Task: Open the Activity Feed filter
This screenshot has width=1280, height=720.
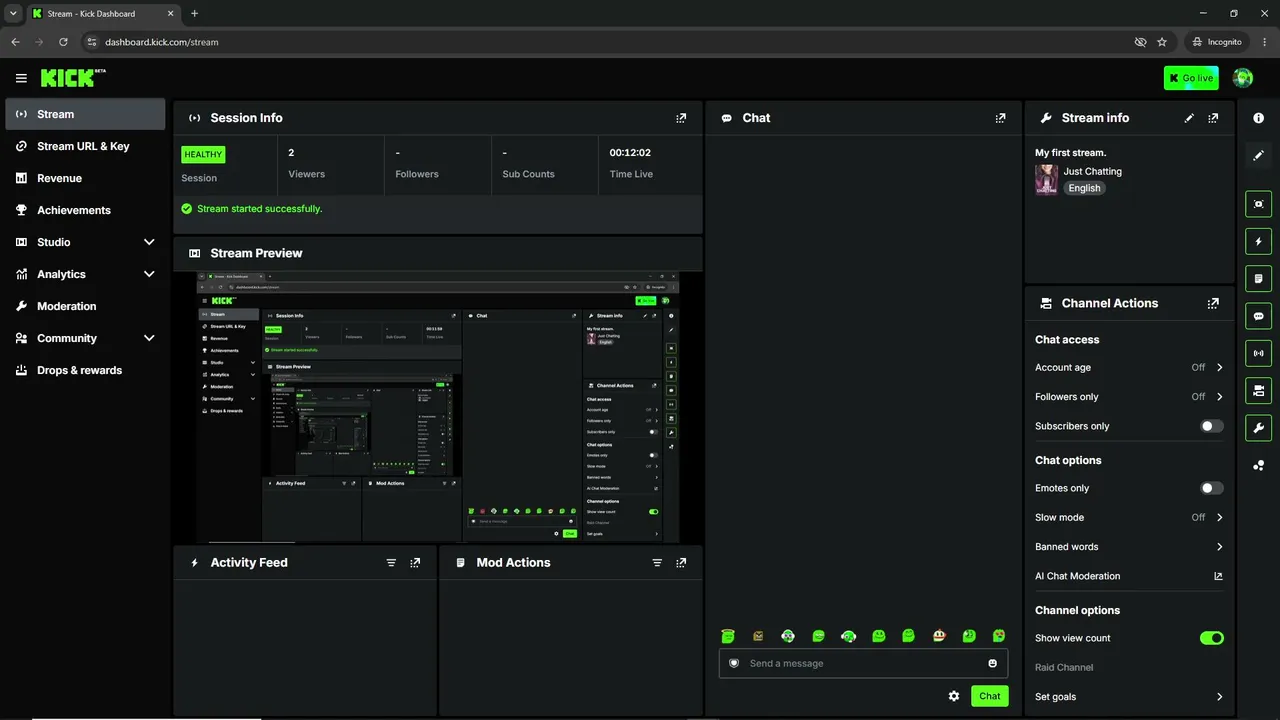Action: [391, 563]
